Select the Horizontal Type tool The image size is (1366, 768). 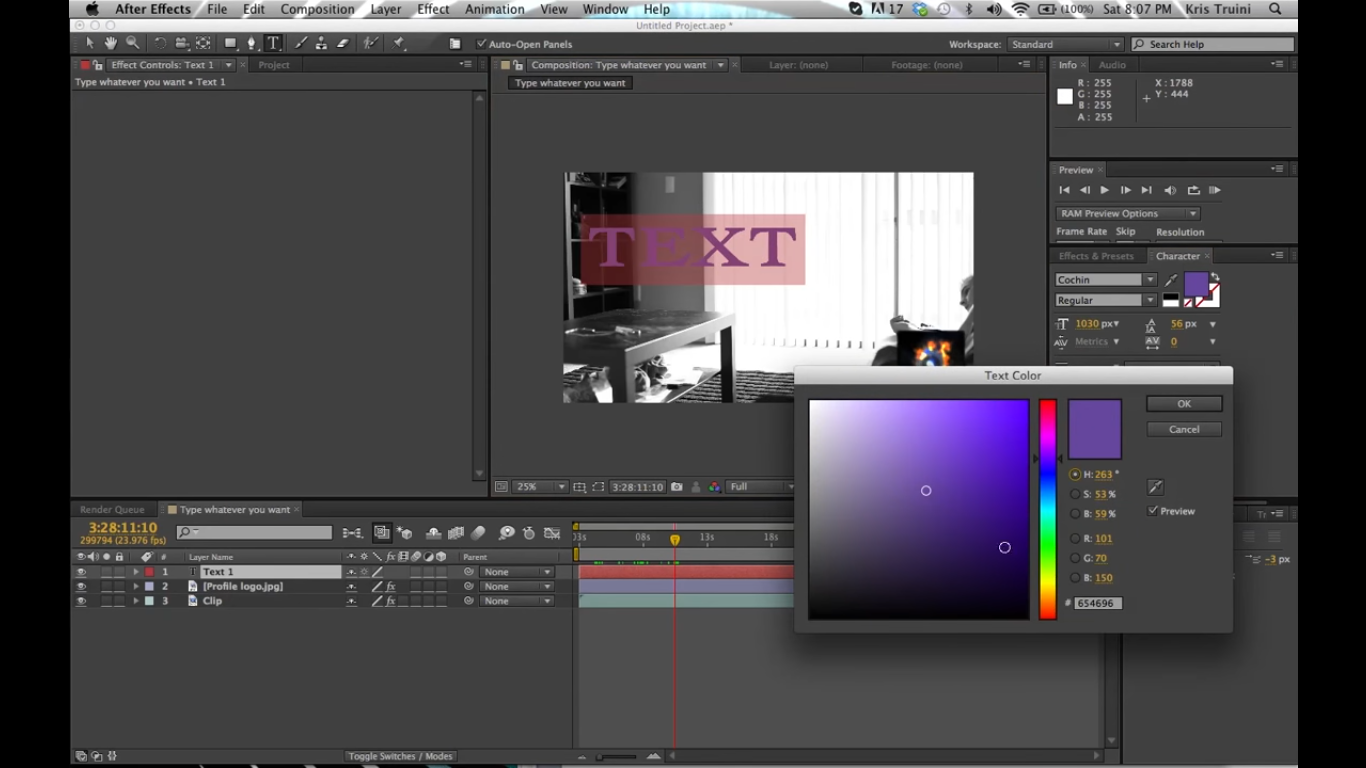click(x=273, y=44)
